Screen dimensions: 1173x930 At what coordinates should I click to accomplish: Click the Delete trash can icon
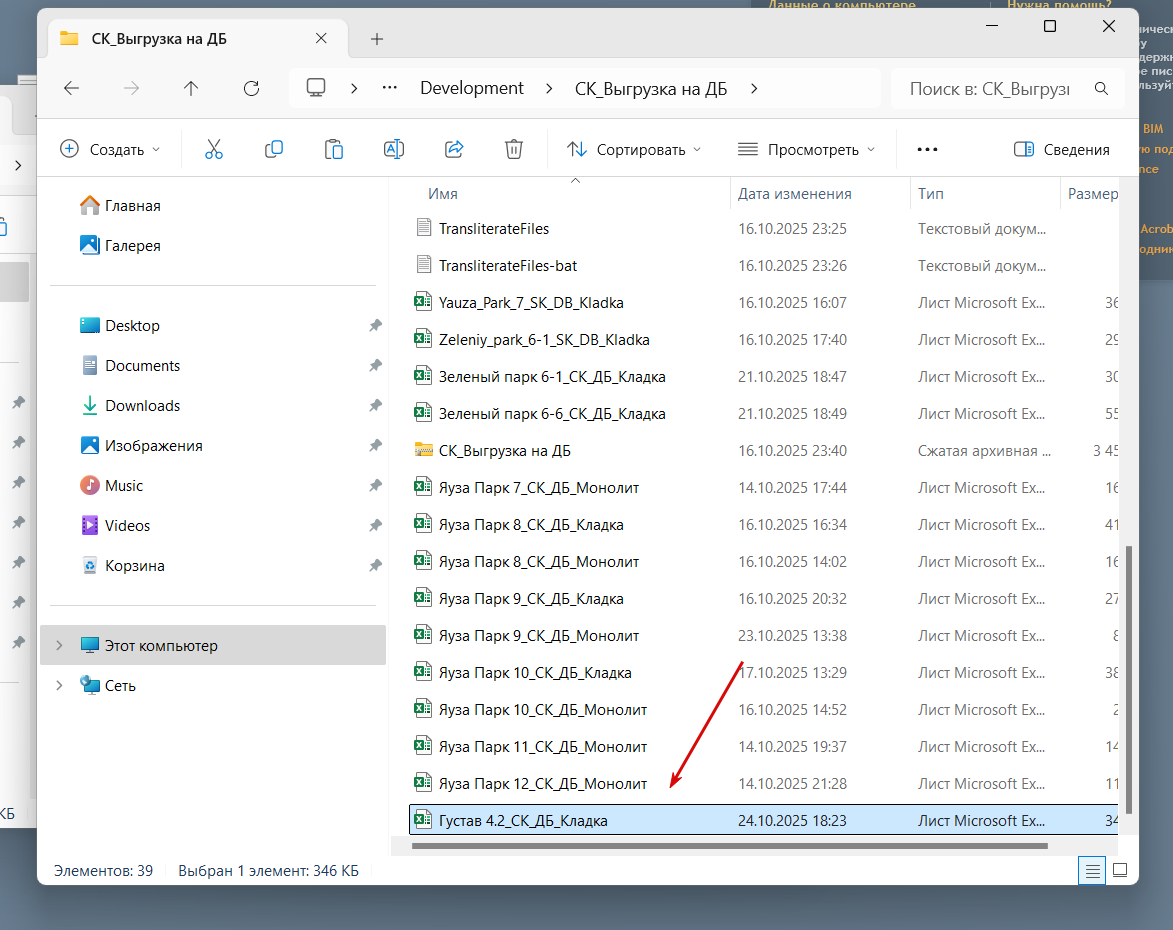[514, 150]
